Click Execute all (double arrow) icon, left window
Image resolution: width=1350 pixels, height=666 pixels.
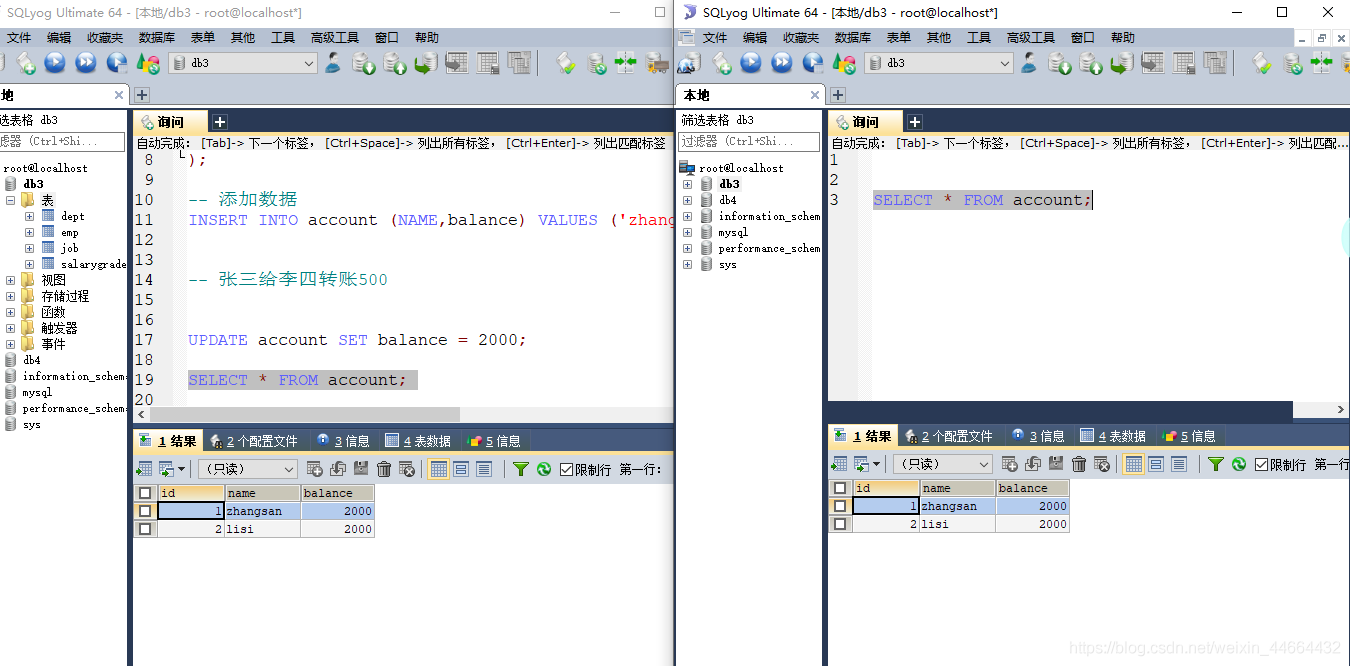tap(86, 63)
